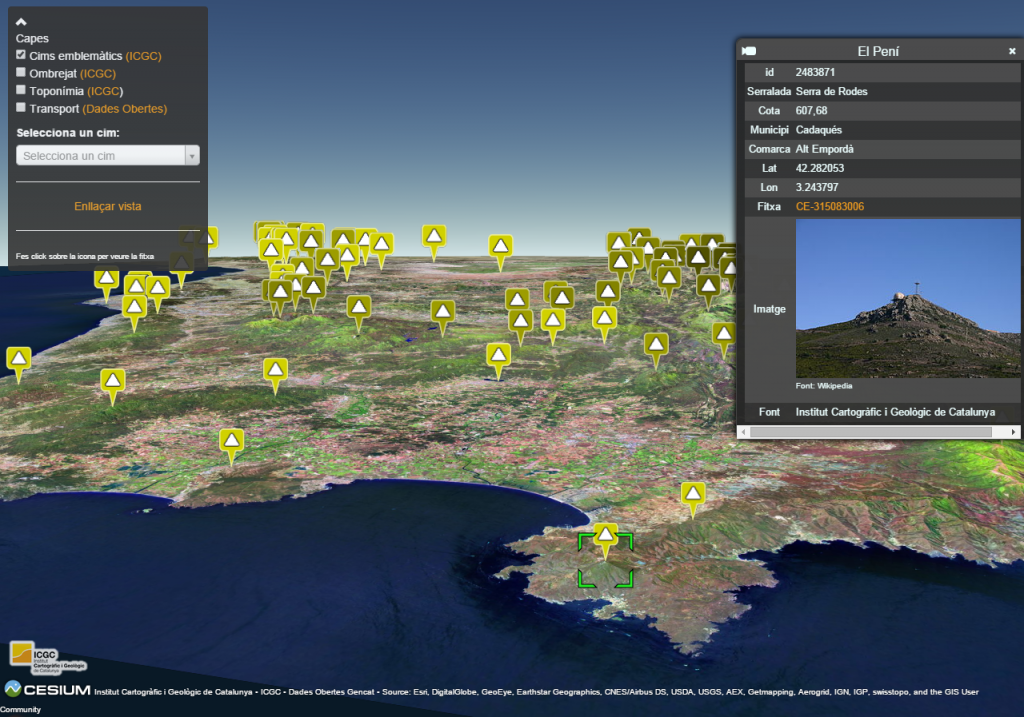Click the ICGC logo at the bottom left
Image resolution: width=1024 pixels, height=717 pixels.
(x=48, y=658)
